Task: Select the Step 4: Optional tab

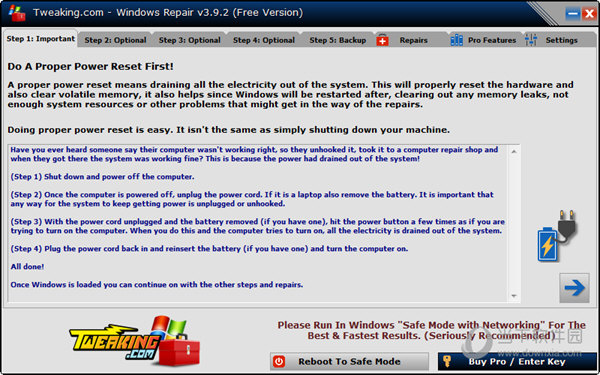Action: coord(264,40)
